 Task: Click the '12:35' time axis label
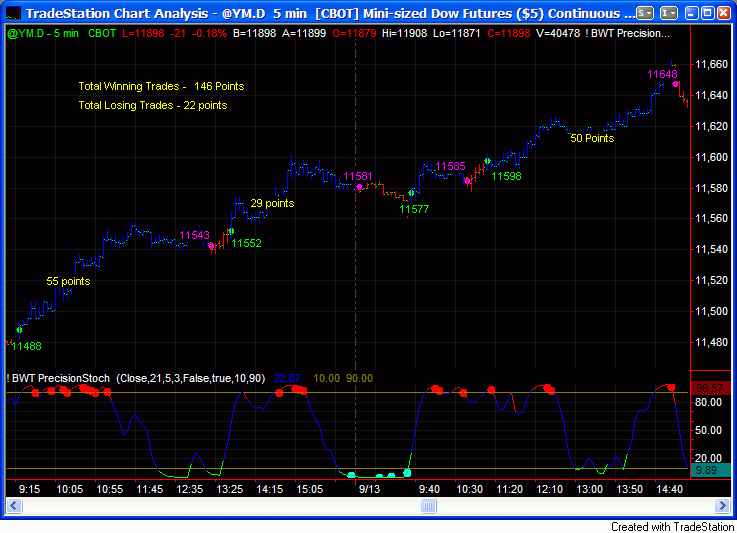[189, 489]
